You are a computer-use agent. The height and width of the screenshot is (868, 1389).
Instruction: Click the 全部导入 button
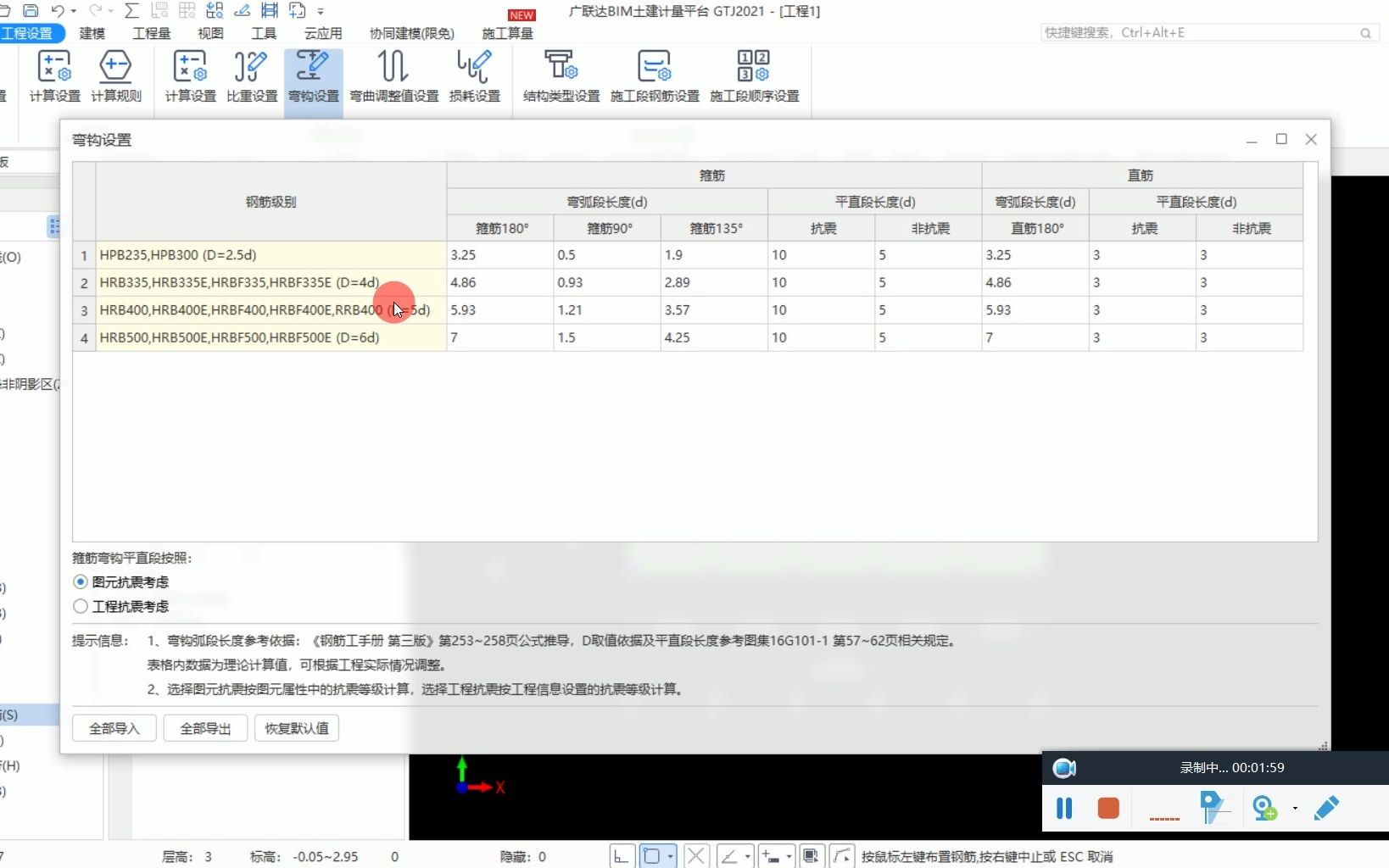[x=114, y=728]
